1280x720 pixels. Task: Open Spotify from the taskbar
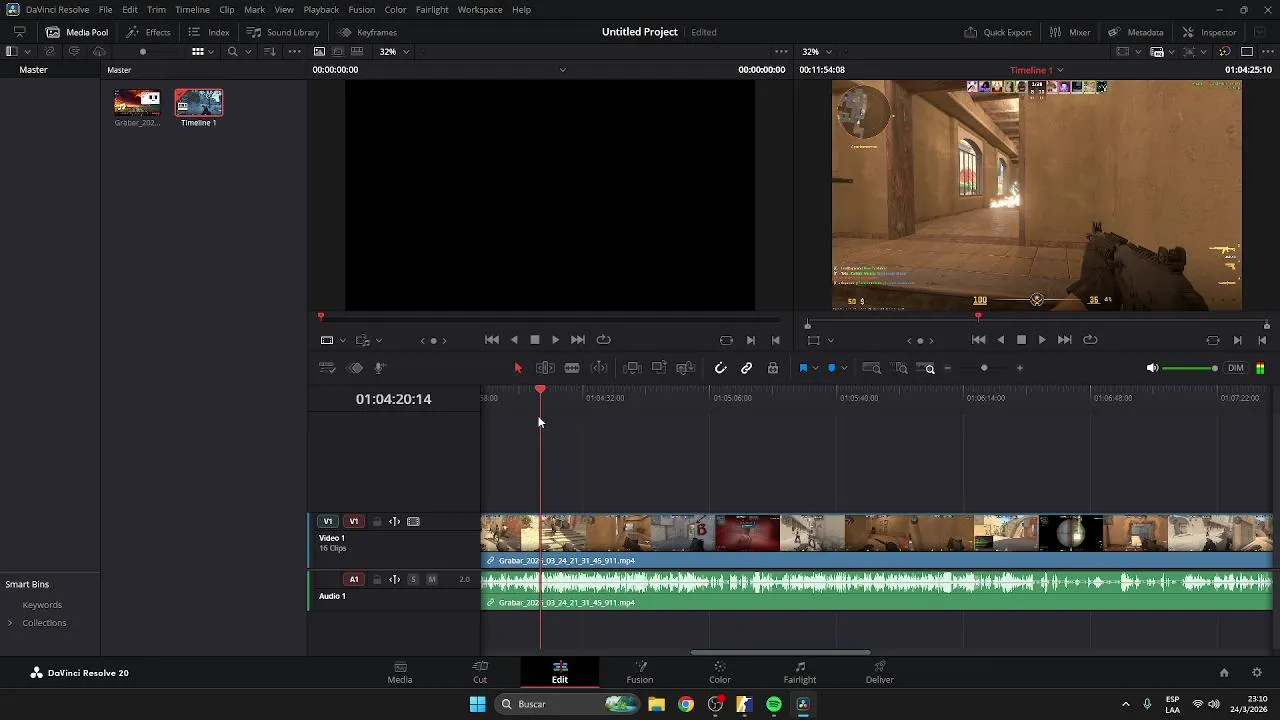point(774,704)
